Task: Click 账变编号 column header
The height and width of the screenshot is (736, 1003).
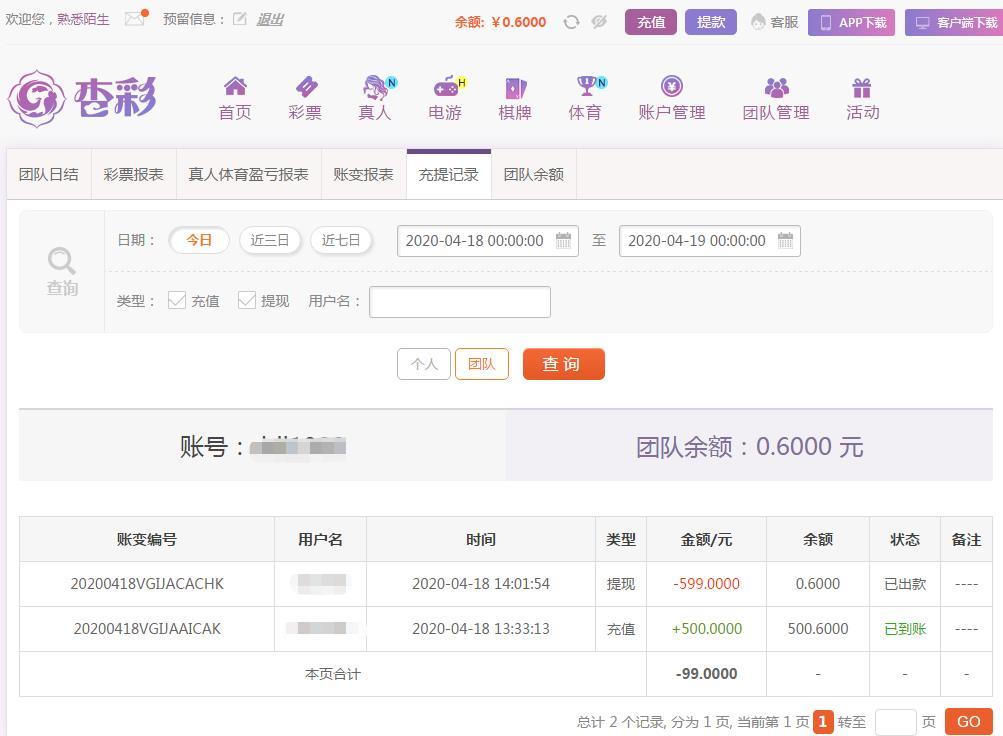Action: [x=147, y=540]
